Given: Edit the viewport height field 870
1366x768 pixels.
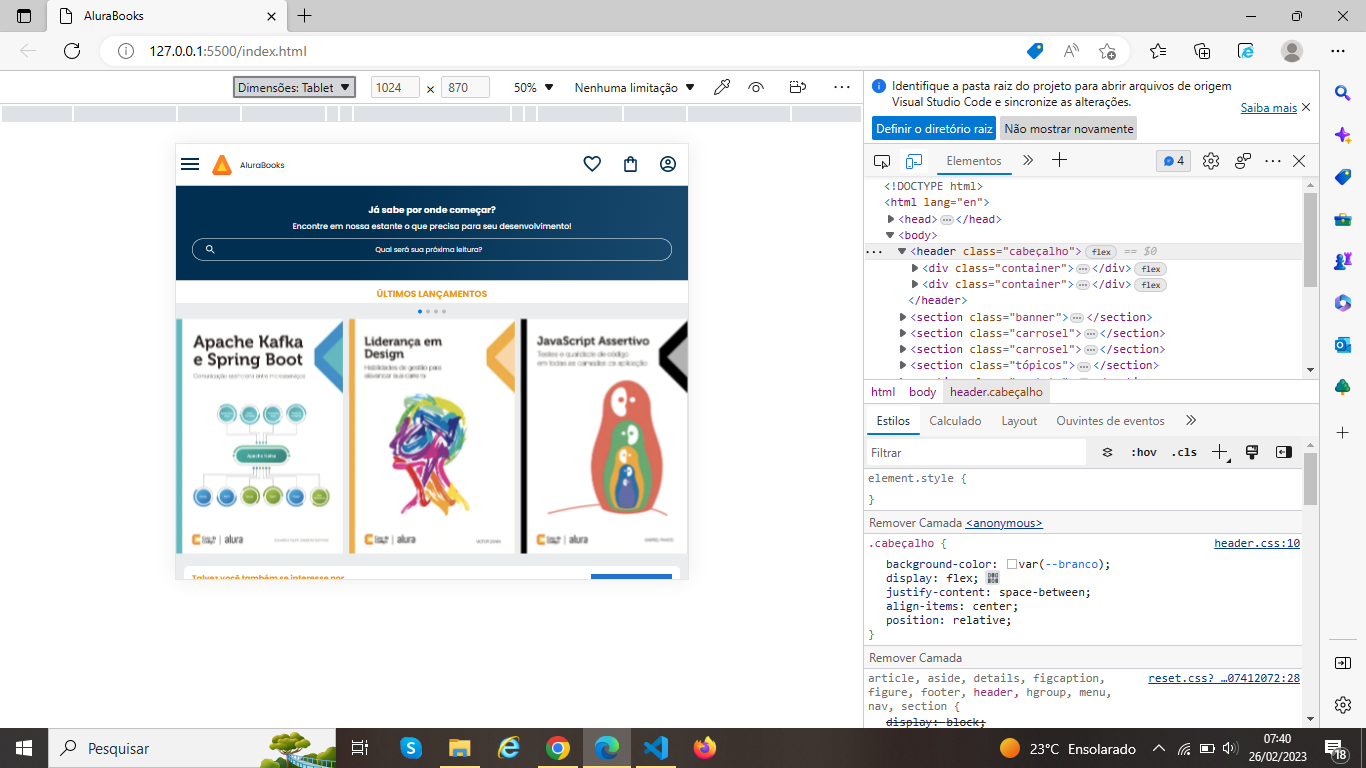Looking at the screenshot, I should (465, 88).
